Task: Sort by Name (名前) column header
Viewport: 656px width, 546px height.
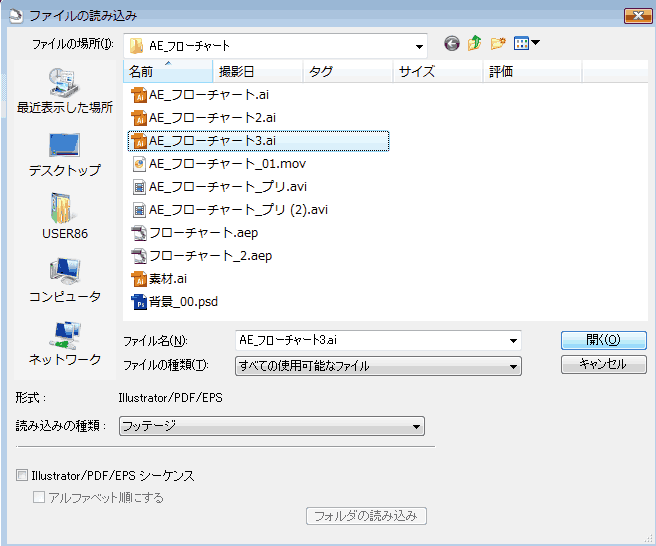Action: point(168,72)
